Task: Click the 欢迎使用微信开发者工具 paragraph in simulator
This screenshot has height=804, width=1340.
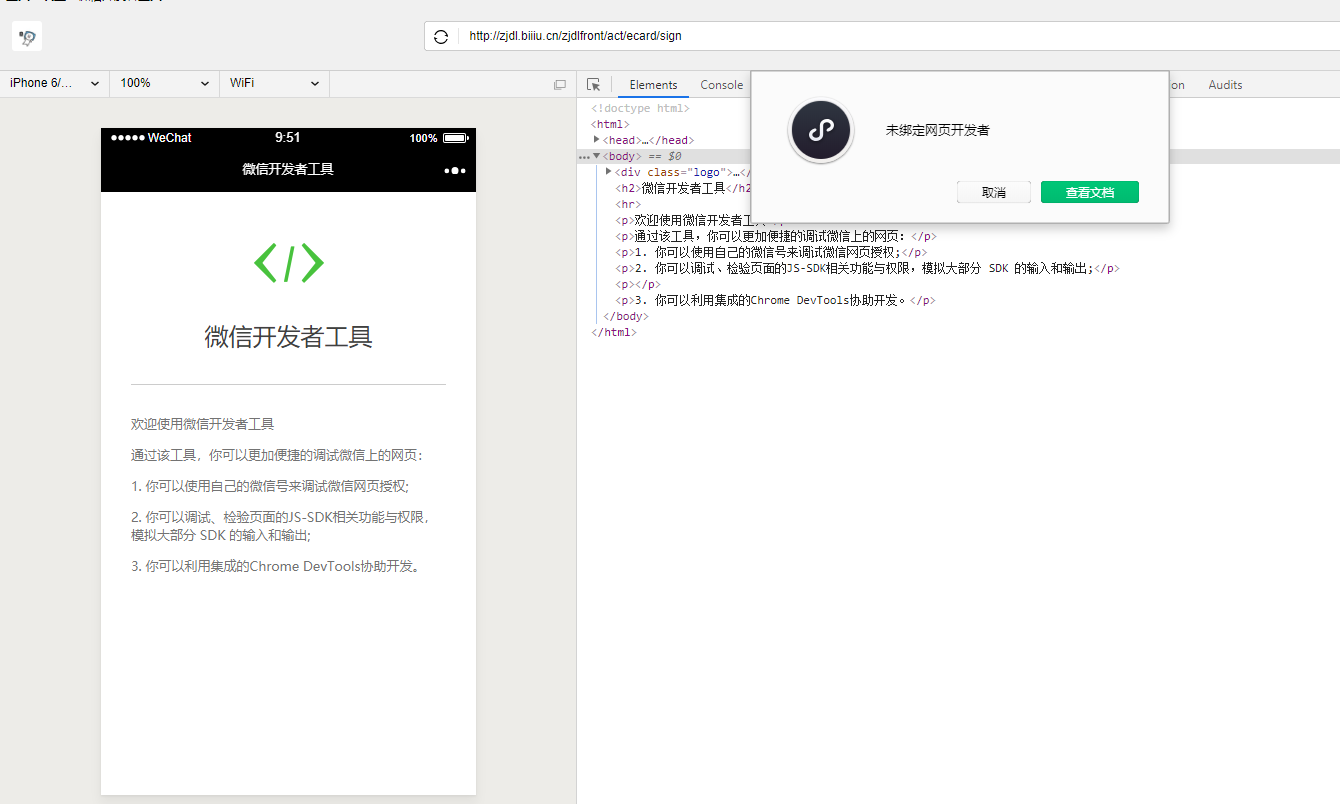Action: pos(202,424)
